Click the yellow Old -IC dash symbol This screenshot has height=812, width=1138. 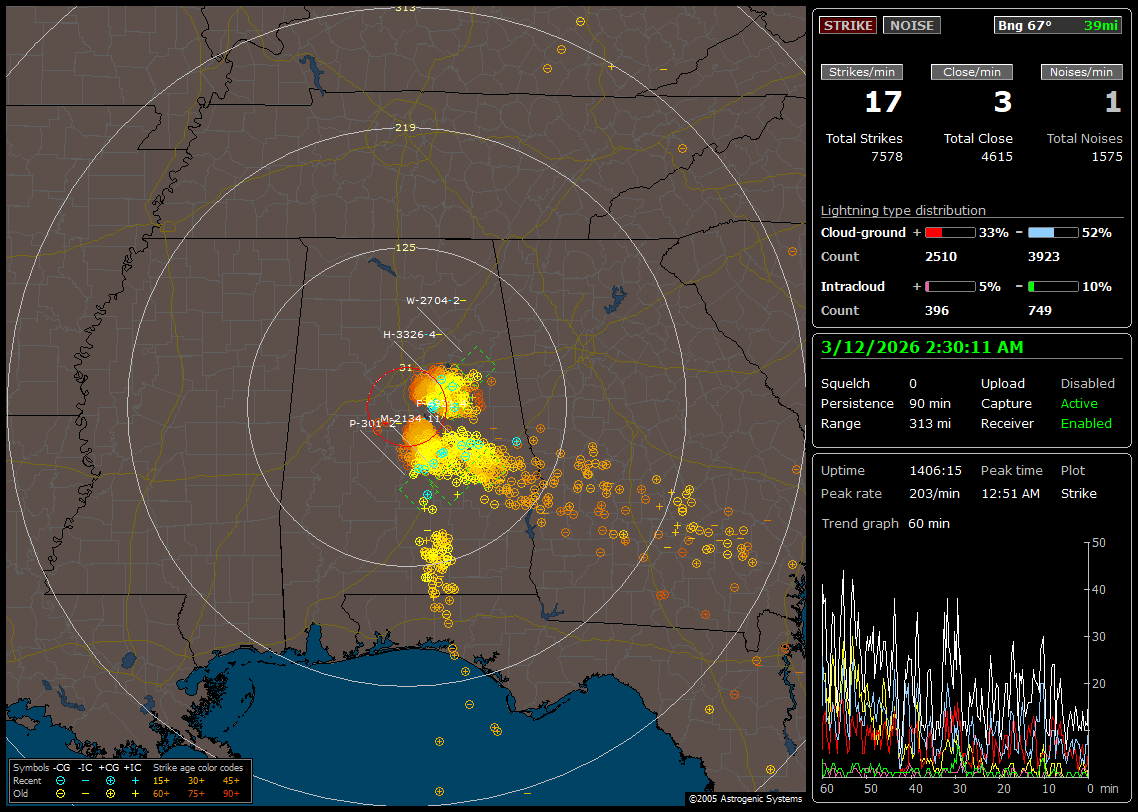[86, 793]
